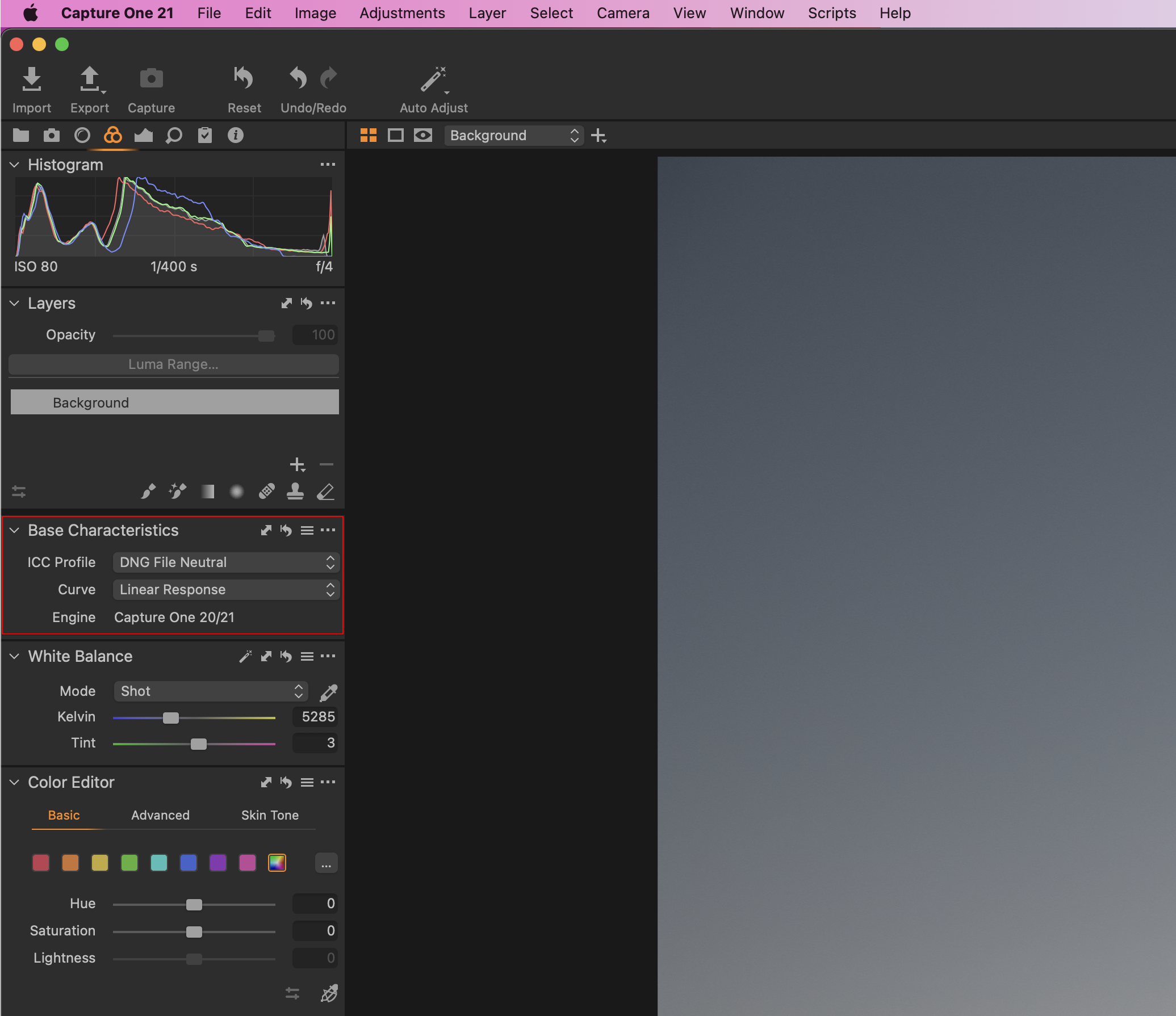
Task: Select the Clone stamp tool
Action: (295, 492)
